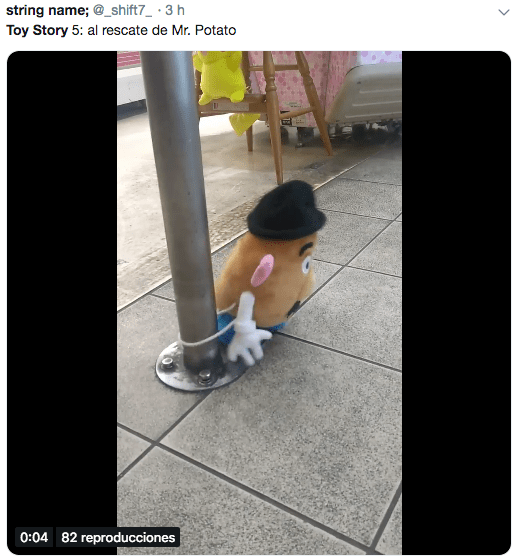
Task: Click the white glove hand on the toy
Action: (249, 330)
